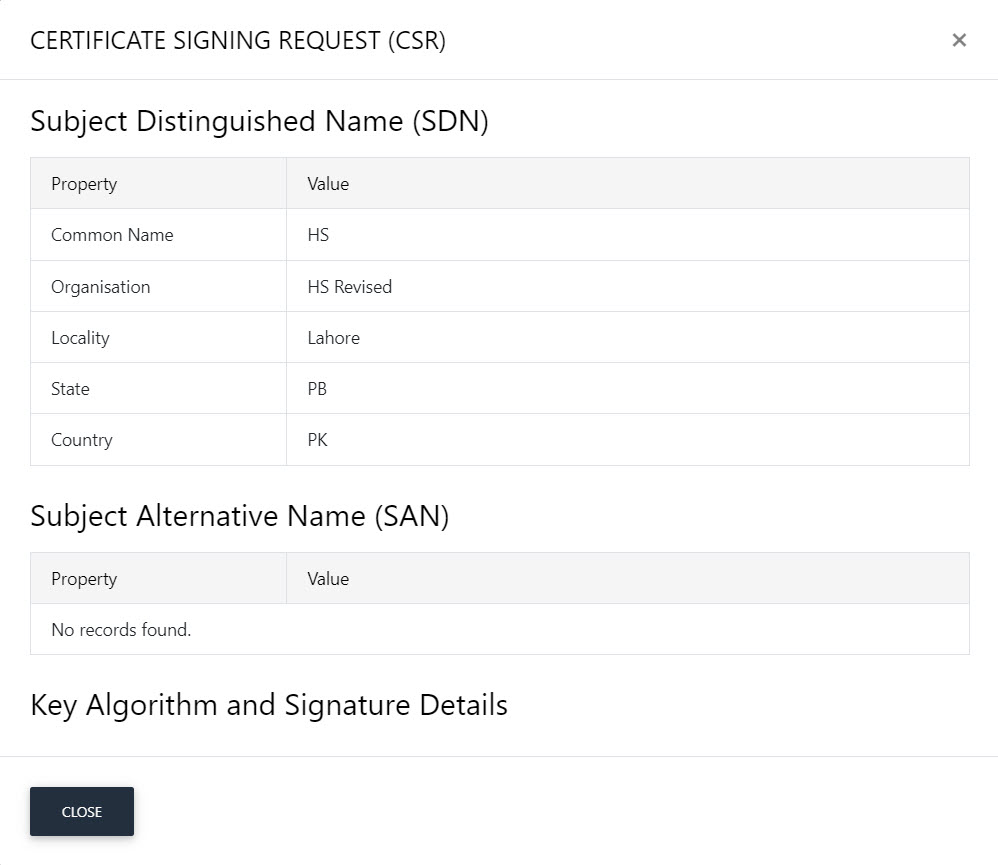998x865 pixels.
Task: Click the HS common name value
Action: point(318,235)
